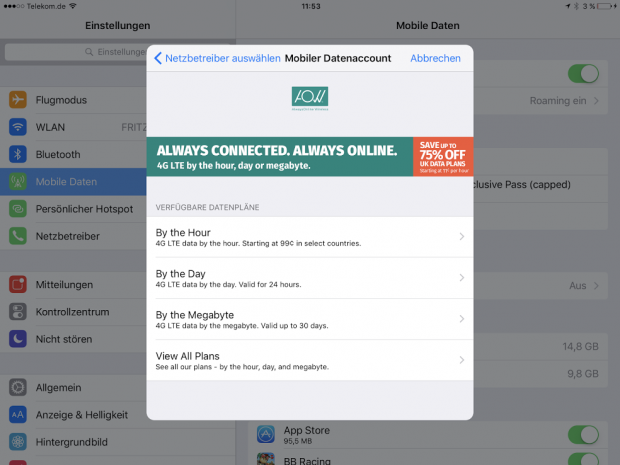Toggle mobile data for BB Racing
Viewport: 620px width, 465px height.
(583, 459)
